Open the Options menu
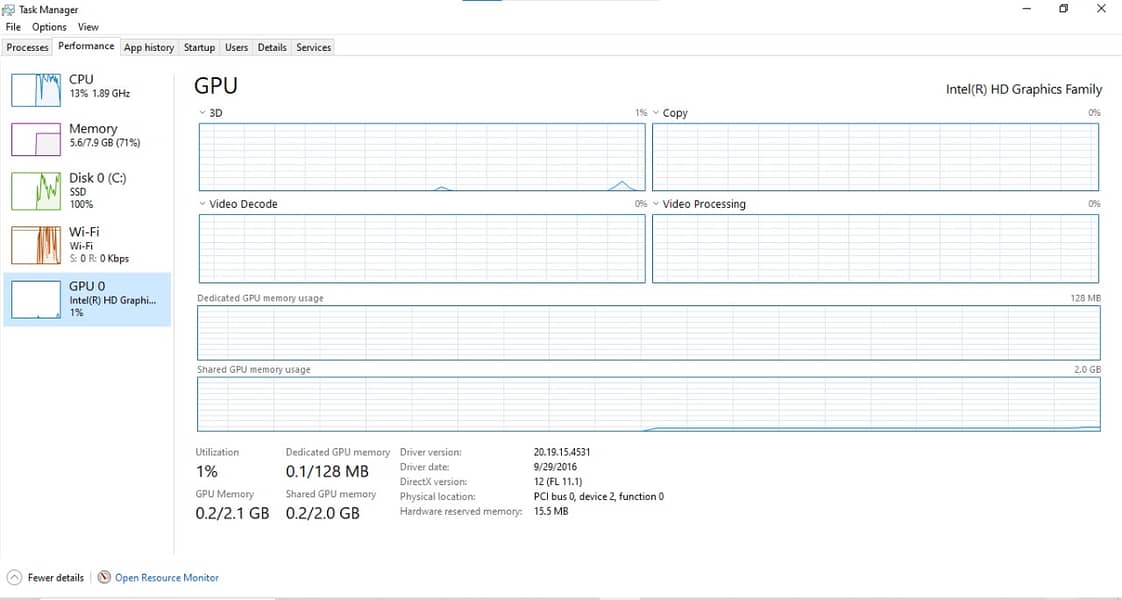 [49, 27]
